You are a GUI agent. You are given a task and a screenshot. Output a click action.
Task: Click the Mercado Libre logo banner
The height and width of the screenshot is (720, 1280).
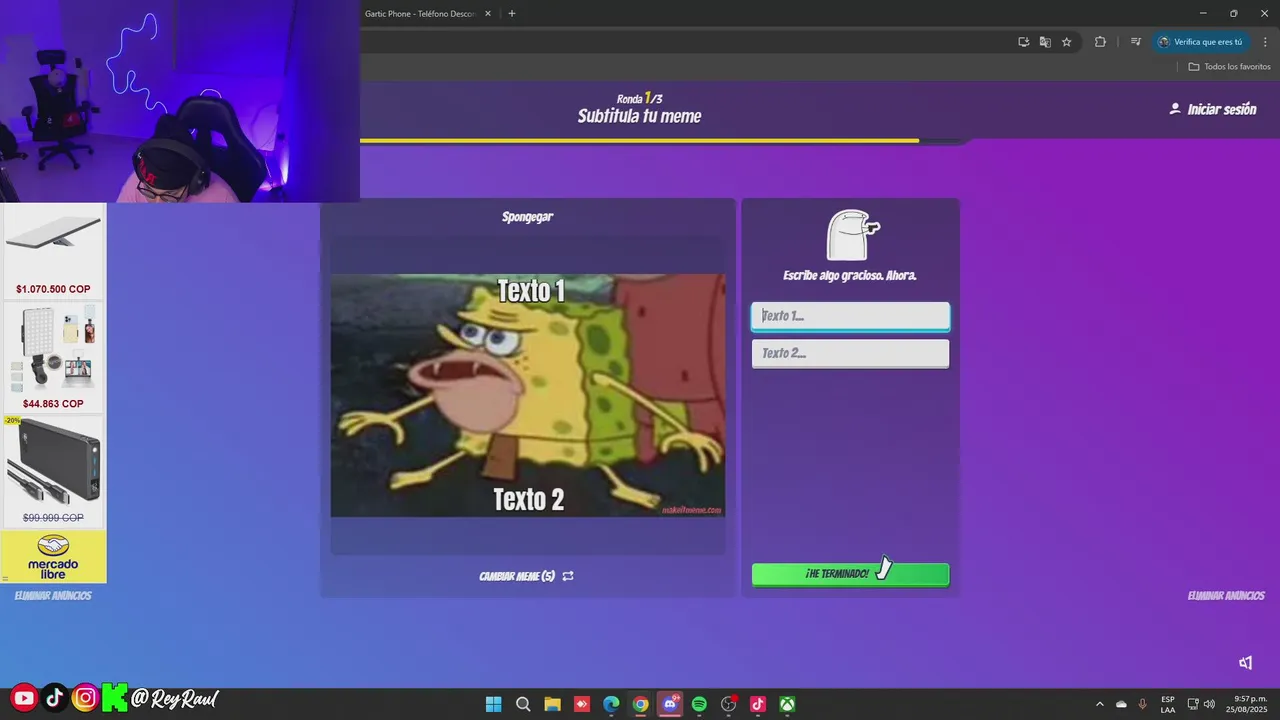pyautogui.click(x=53, y=557)
